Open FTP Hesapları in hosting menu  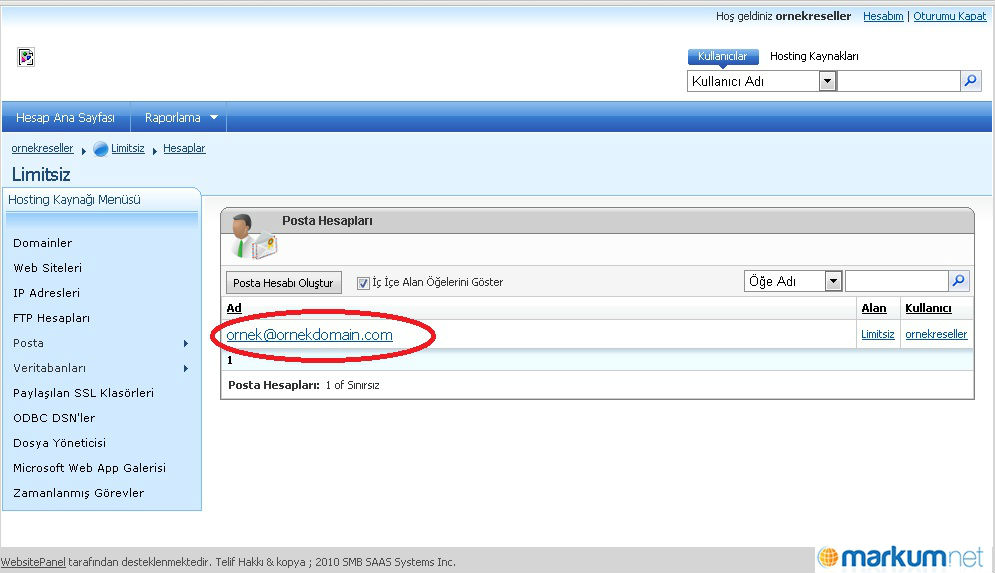pos(51,318)
